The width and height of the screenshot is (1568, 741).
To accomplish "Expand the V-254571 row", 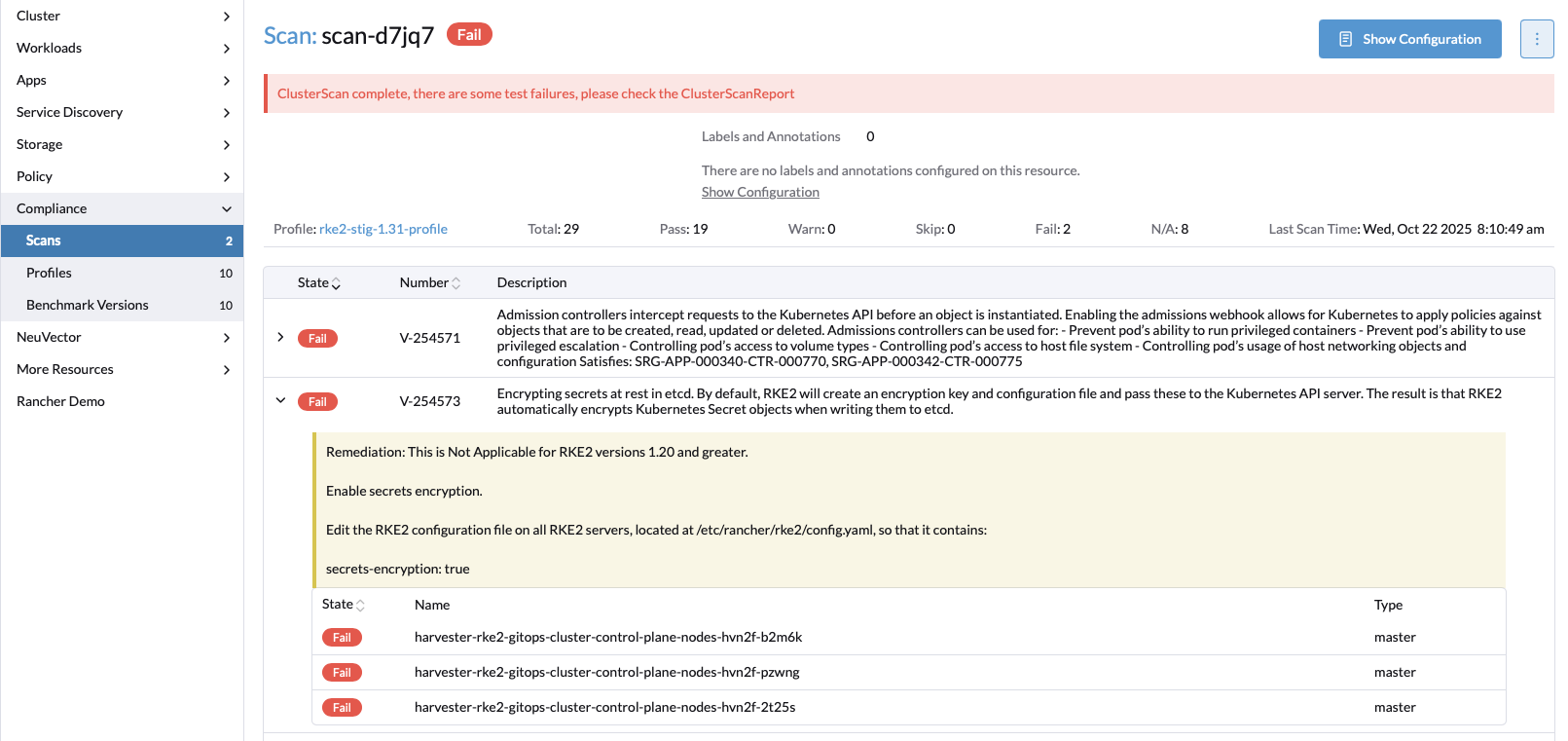I will pos(280,337).
